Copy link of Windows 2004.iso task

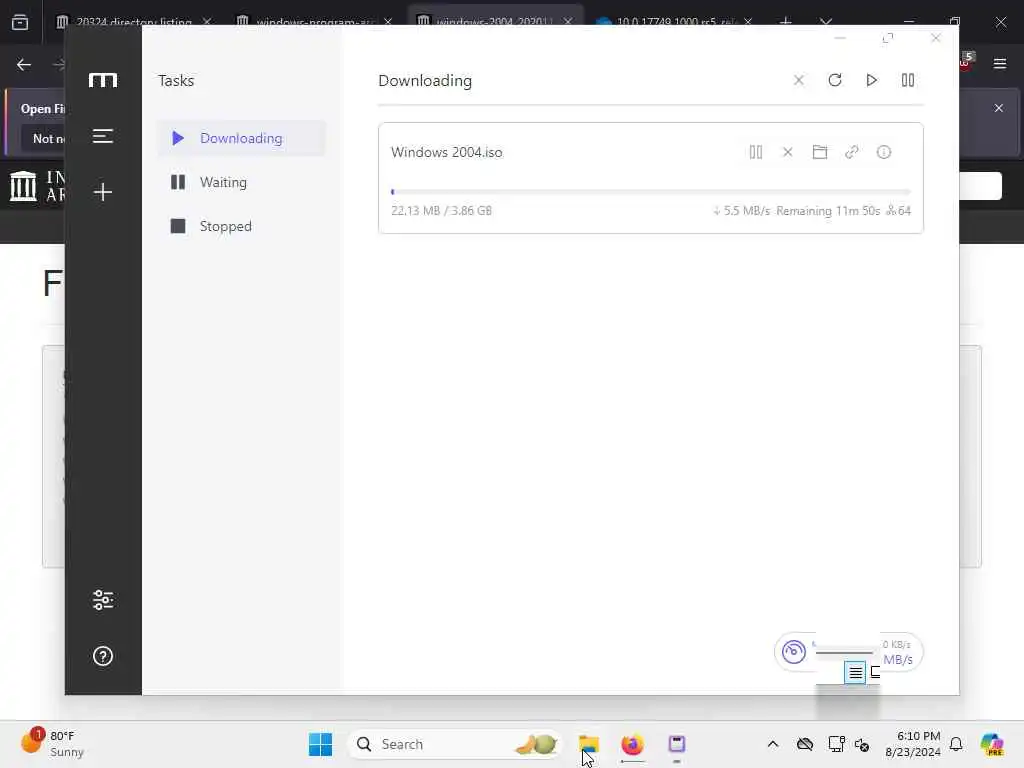[852, 152]
